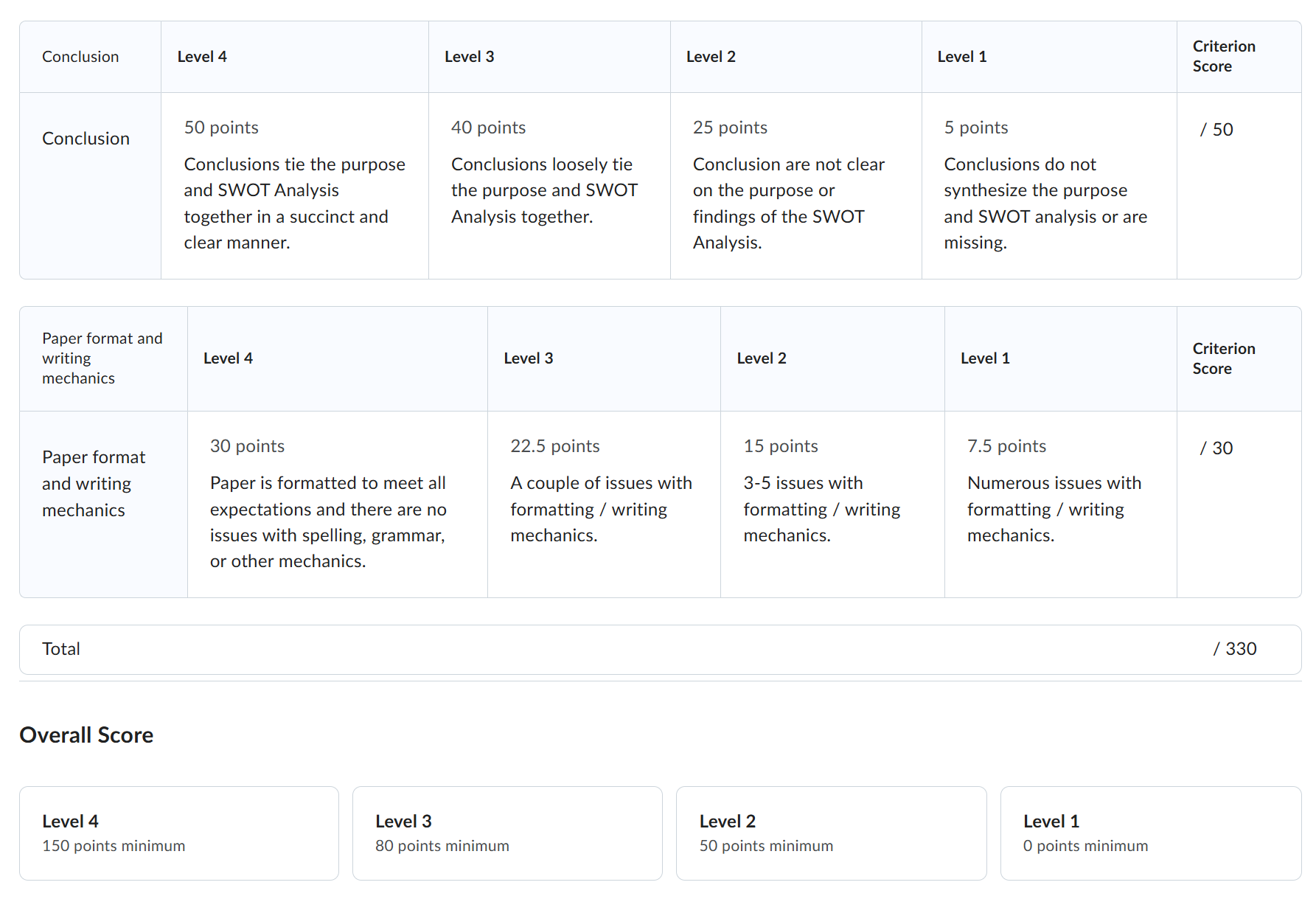Image resolution: width=1316 pixels, height=899 pixels.
Task: Click the Total score row out of 330
Action: pos(660,649)
